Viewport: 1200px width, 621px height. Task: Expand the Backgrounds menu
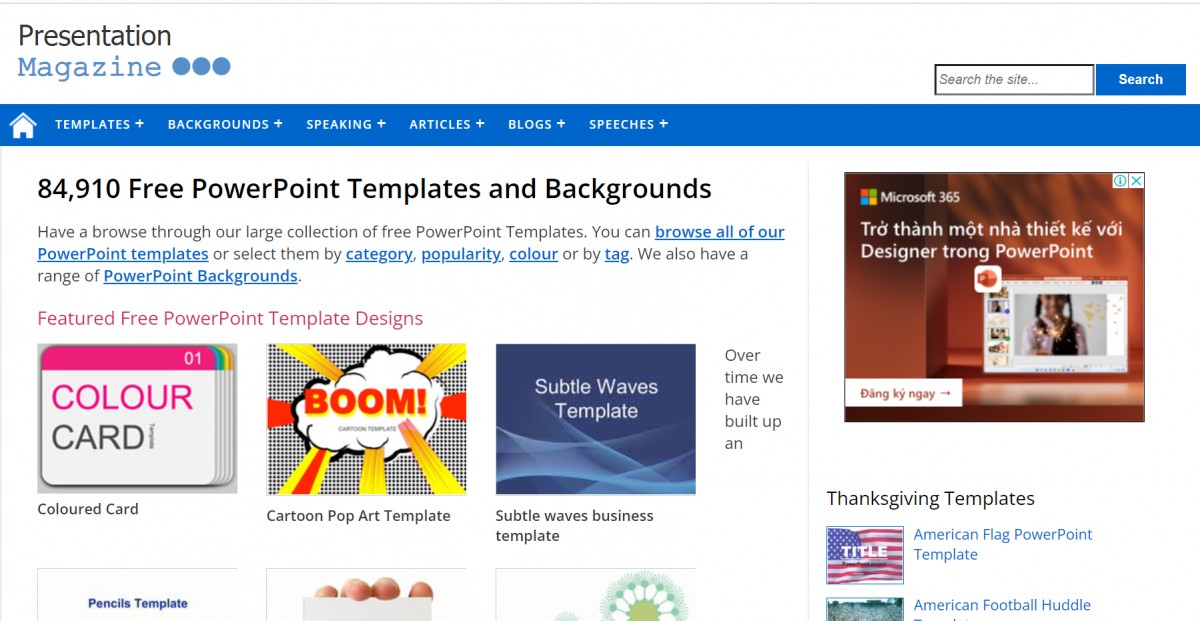pyautogui.click(x=225, y=124)
